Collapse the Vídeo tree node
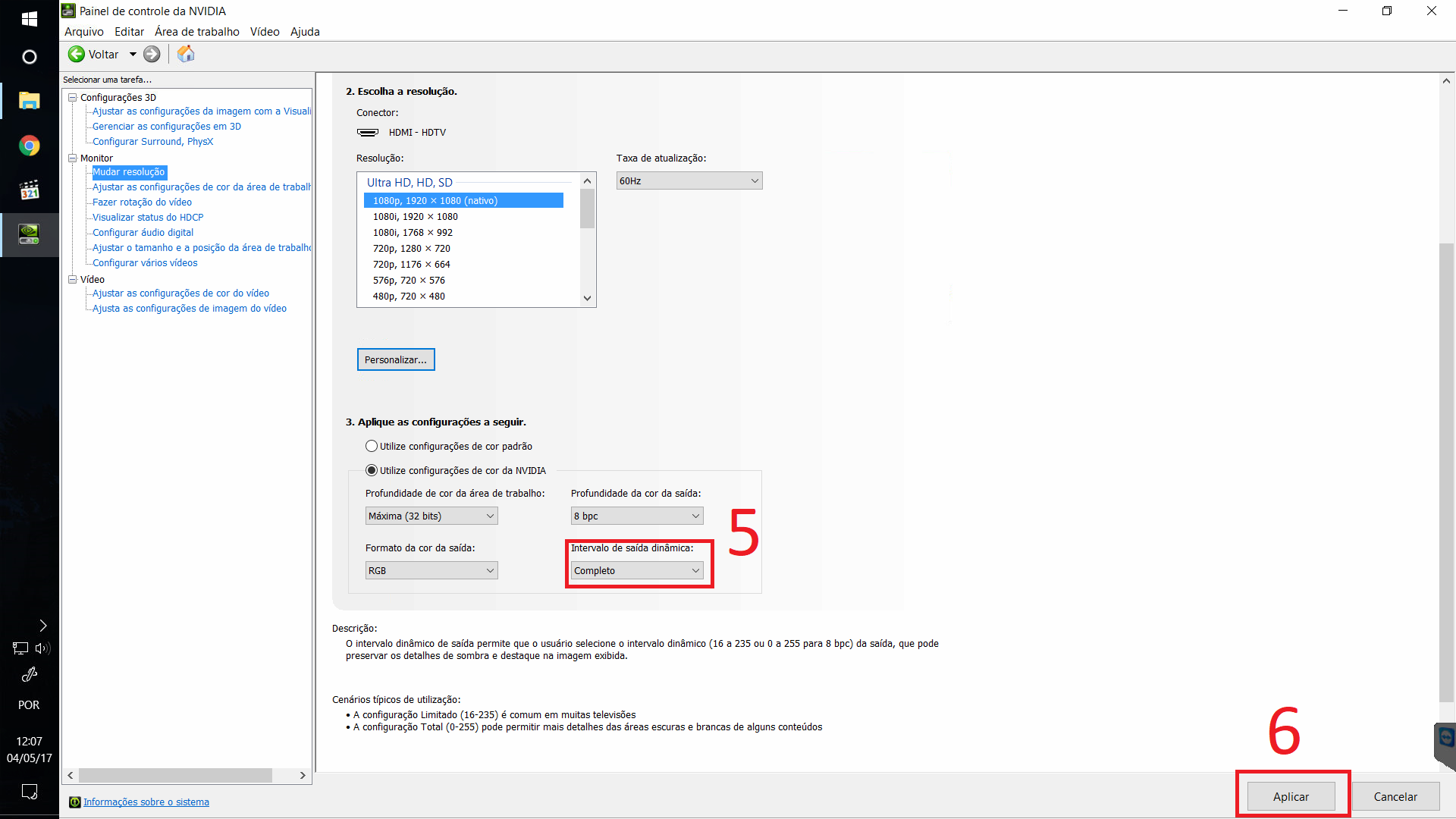1456x819 pixels. coord(73,279)
